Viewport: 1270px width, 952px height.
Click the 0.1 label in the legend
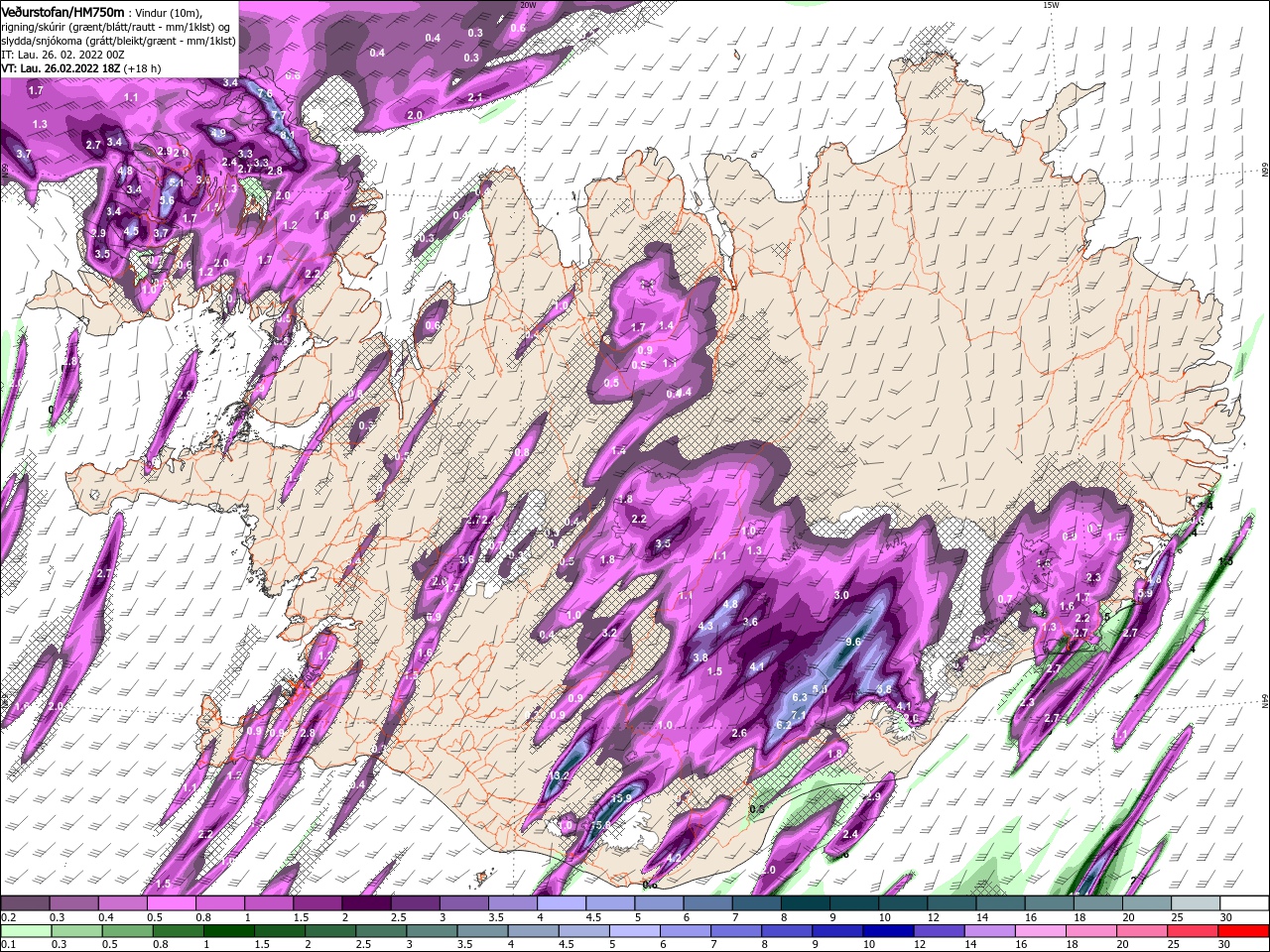pyautogui.click(x=10, y=945)
